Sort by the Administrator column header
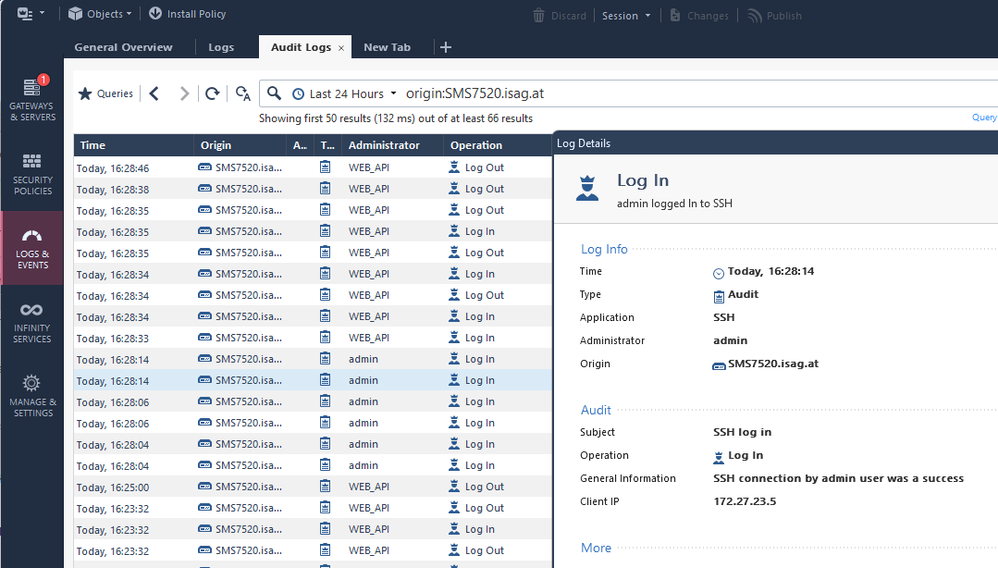Screen dimensions: 998x568 coord(384,145)
